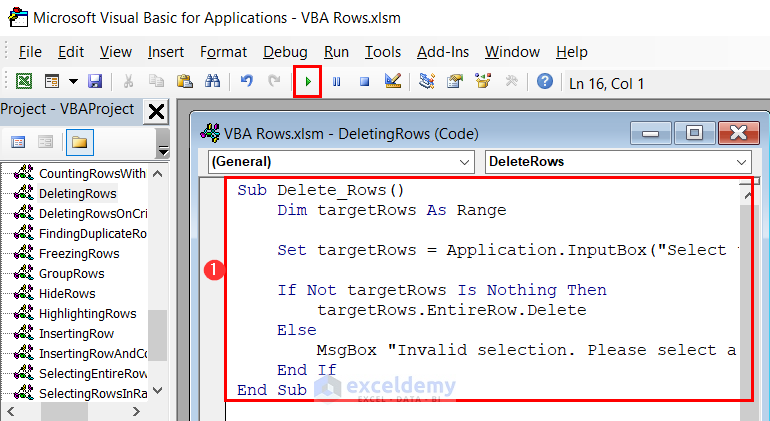Open the Format menu
This screenshot has width=770, height=421.
[x=223, y=52]
